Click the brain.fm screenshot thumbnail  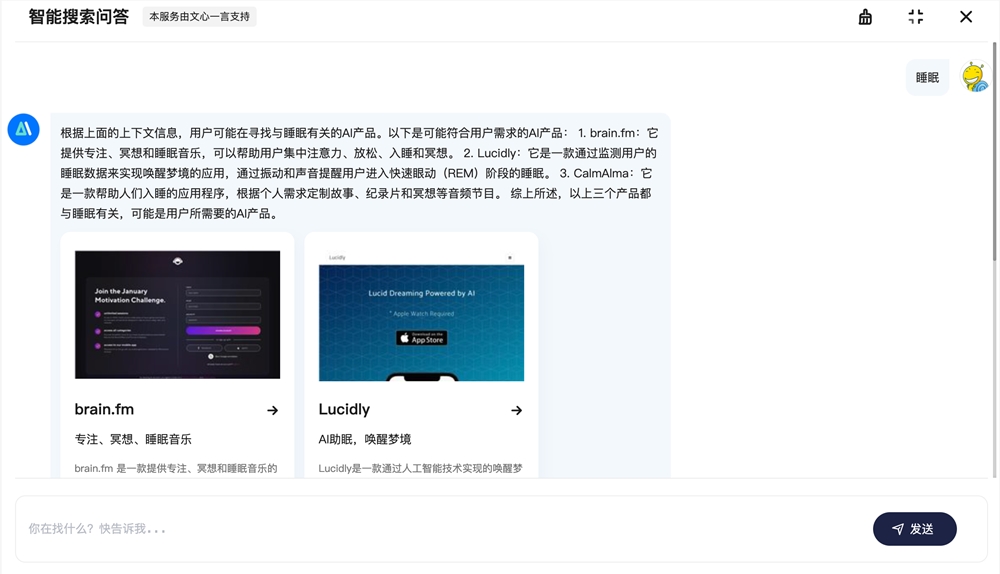tap(177, 314)
